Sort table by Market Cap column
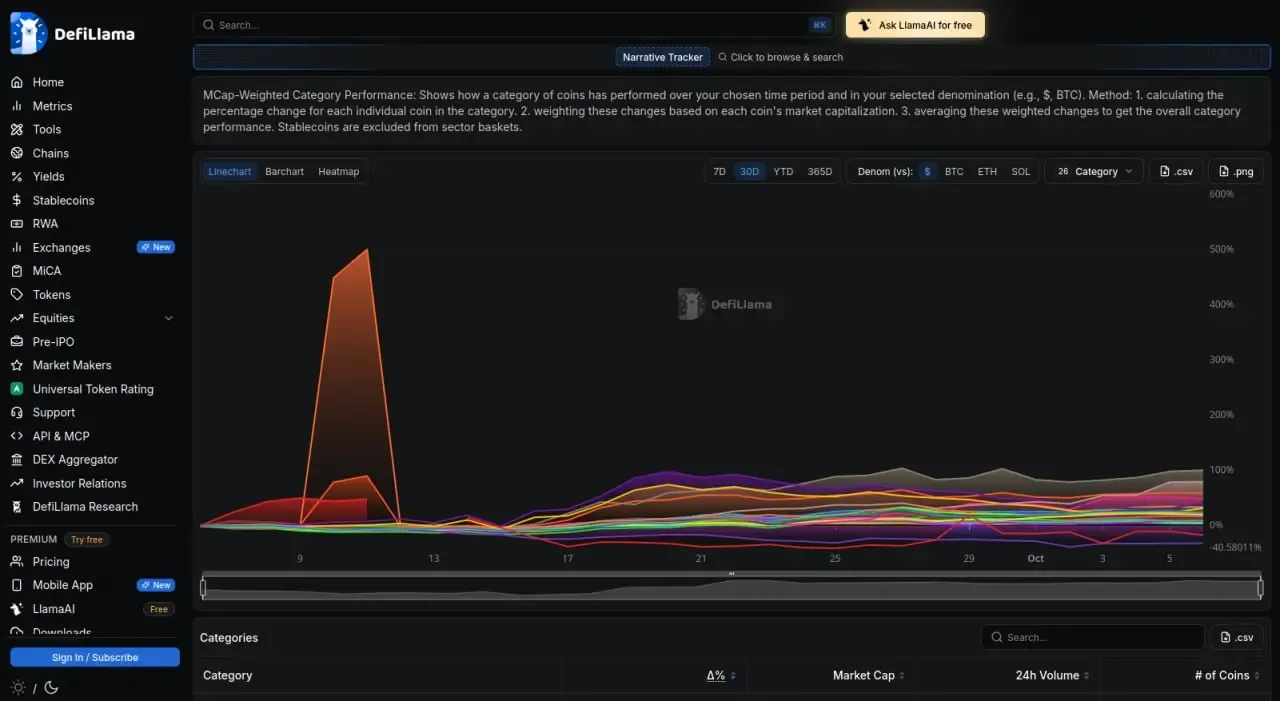1280x701 pixels. [868, 676]
